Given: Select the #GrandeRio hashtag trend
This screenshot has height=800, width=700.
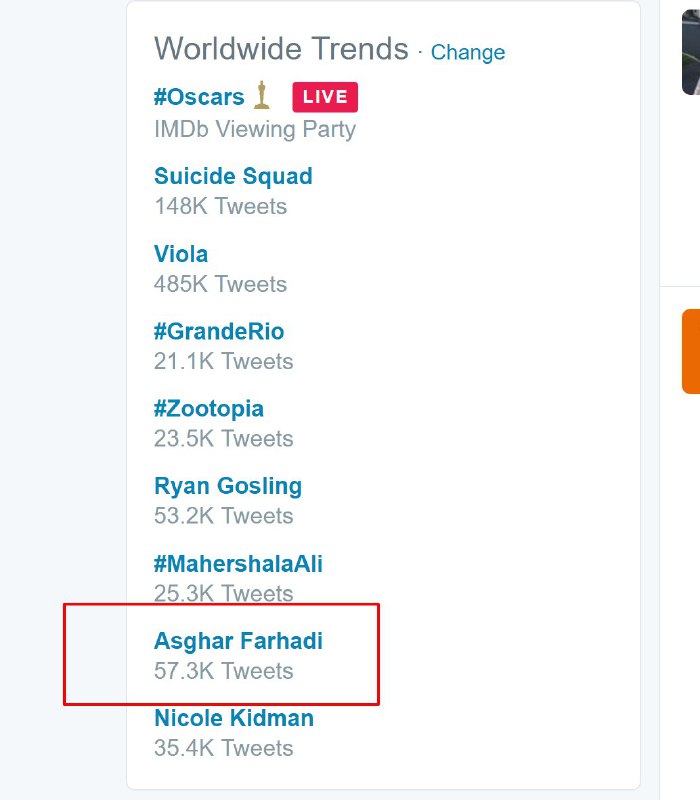Looking at the screenshot, I should [x=219, y=331].
